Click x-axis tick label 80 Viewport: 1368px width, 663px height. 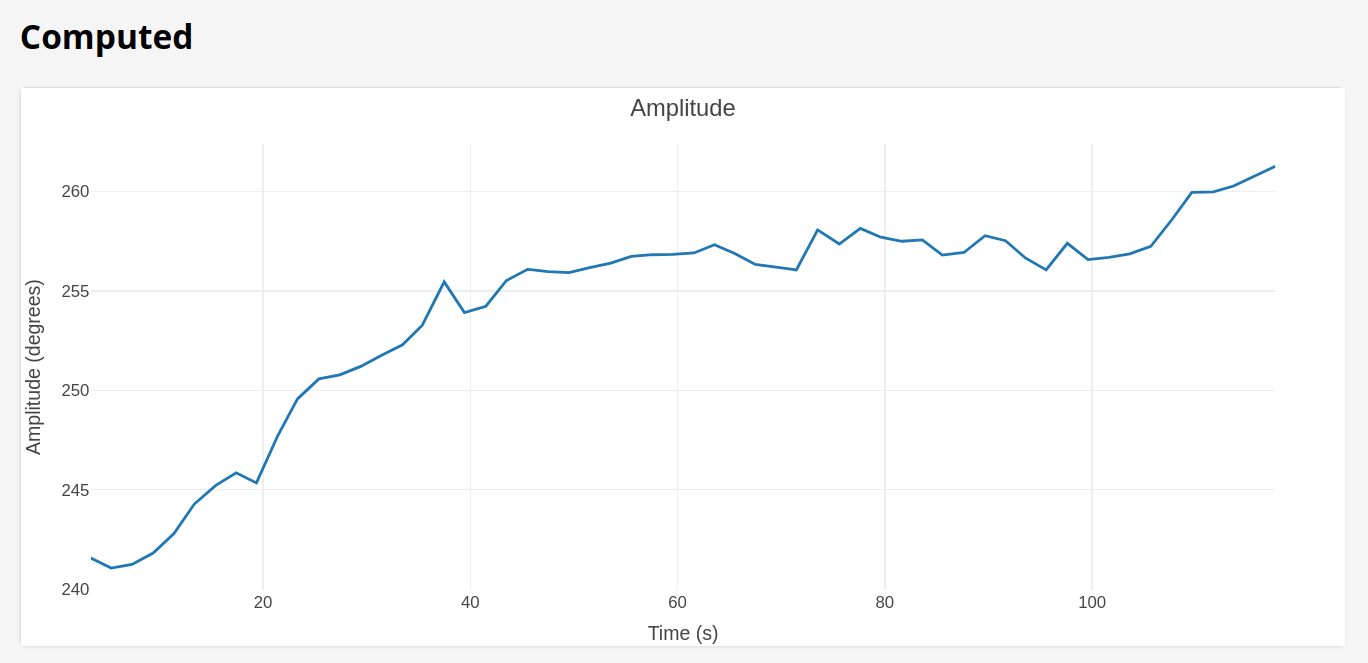point(884,602)
